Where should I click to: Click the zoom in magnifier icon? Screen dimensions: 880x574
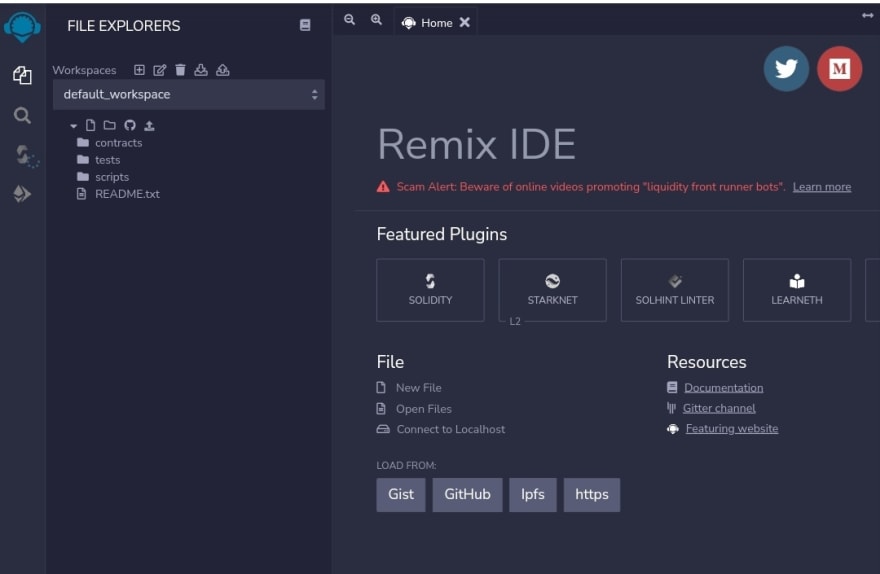[377, 20]
